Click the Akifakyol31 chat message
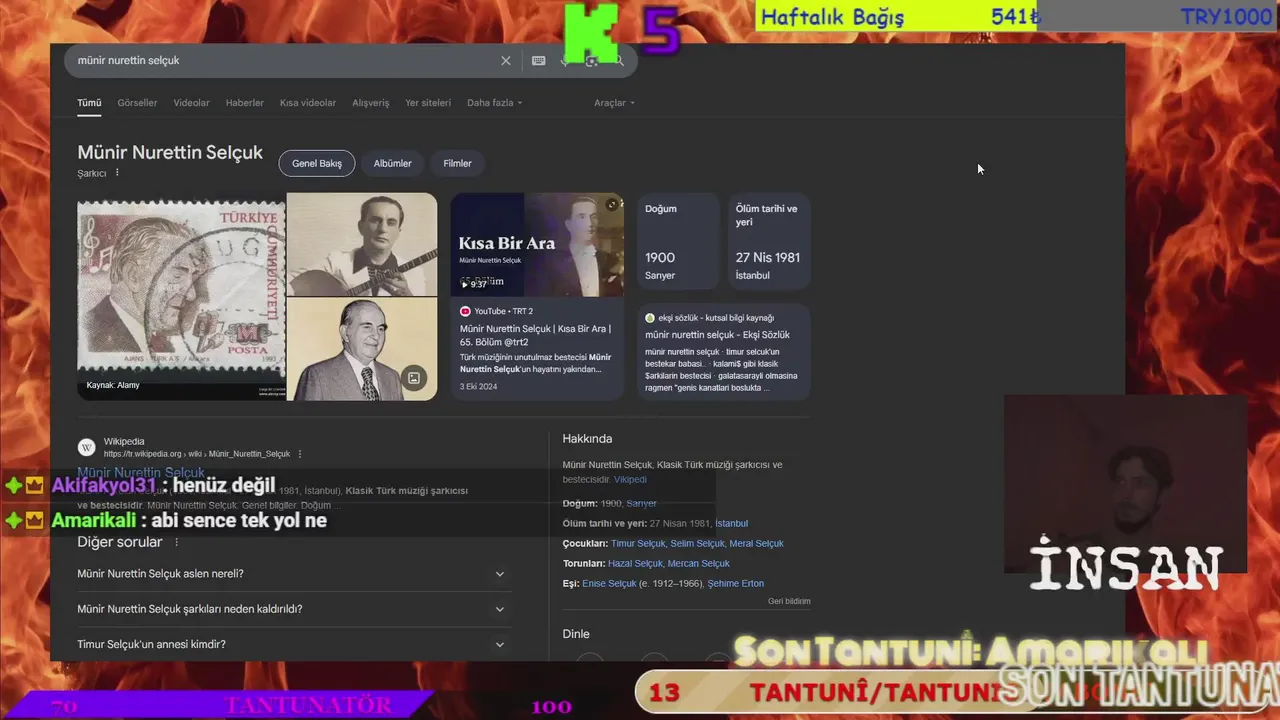 pos(163,486)
